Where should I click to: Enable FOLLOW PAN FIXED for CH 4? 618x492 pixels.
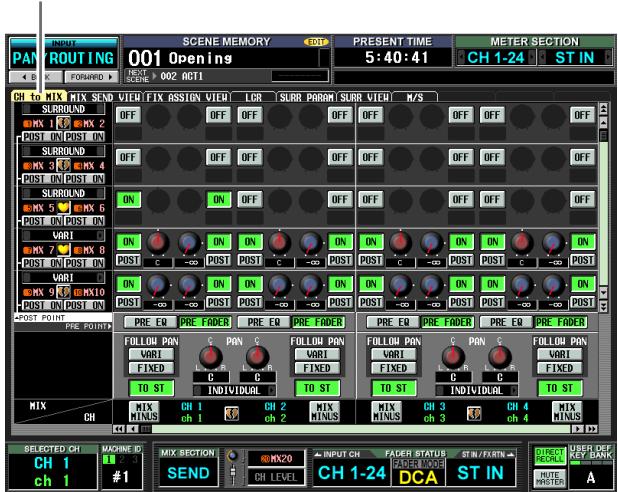tap(559, 368)
